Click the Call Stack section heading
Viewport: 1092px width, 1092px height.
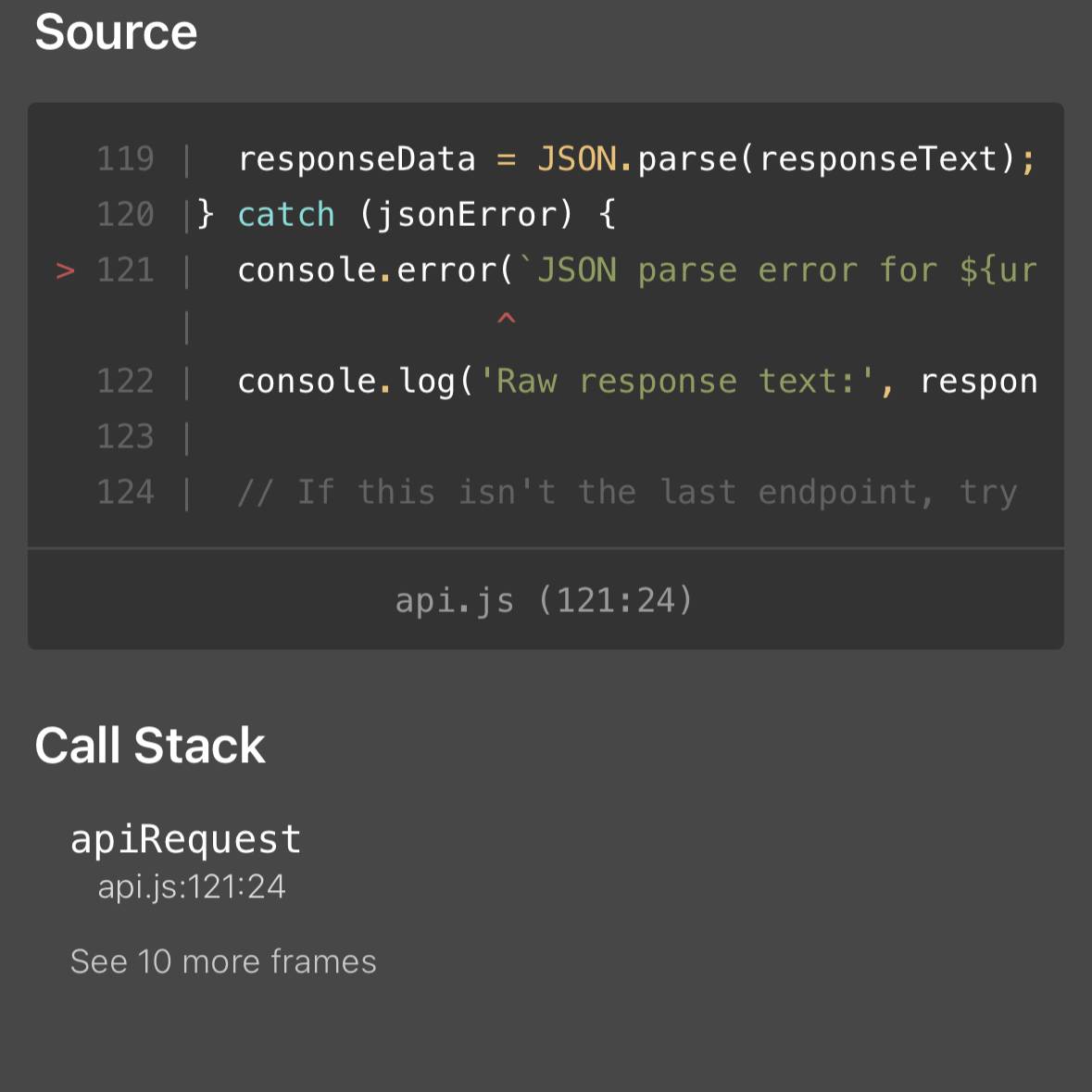150,746
